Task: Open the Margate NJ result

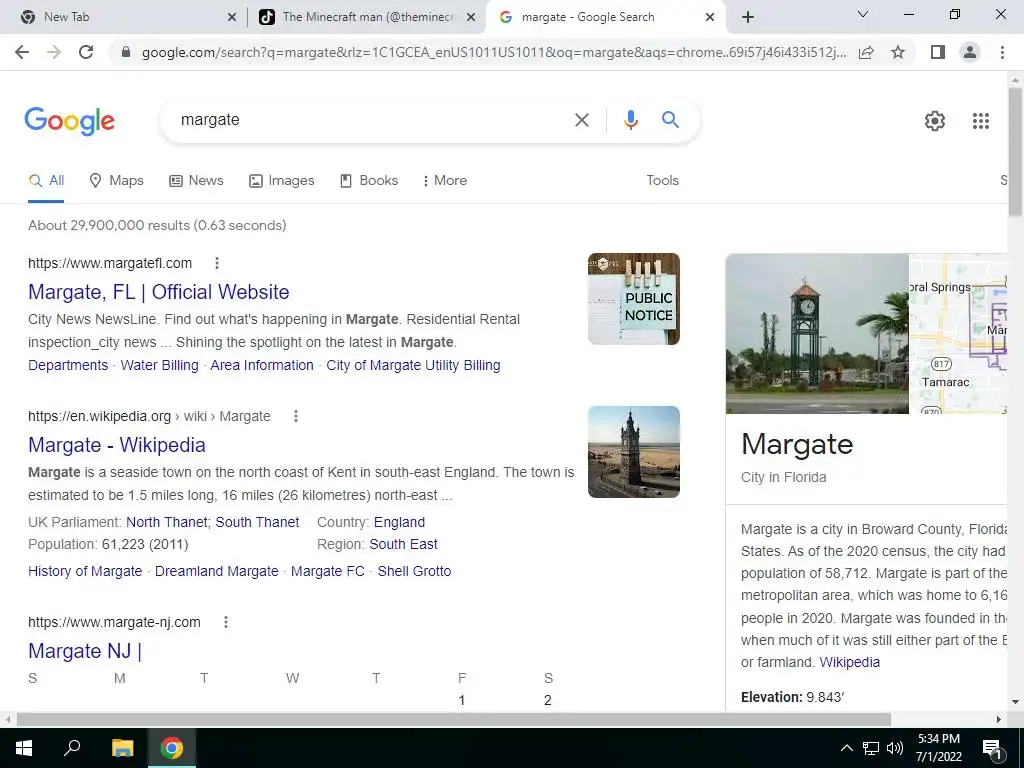Action: (85, 651)
